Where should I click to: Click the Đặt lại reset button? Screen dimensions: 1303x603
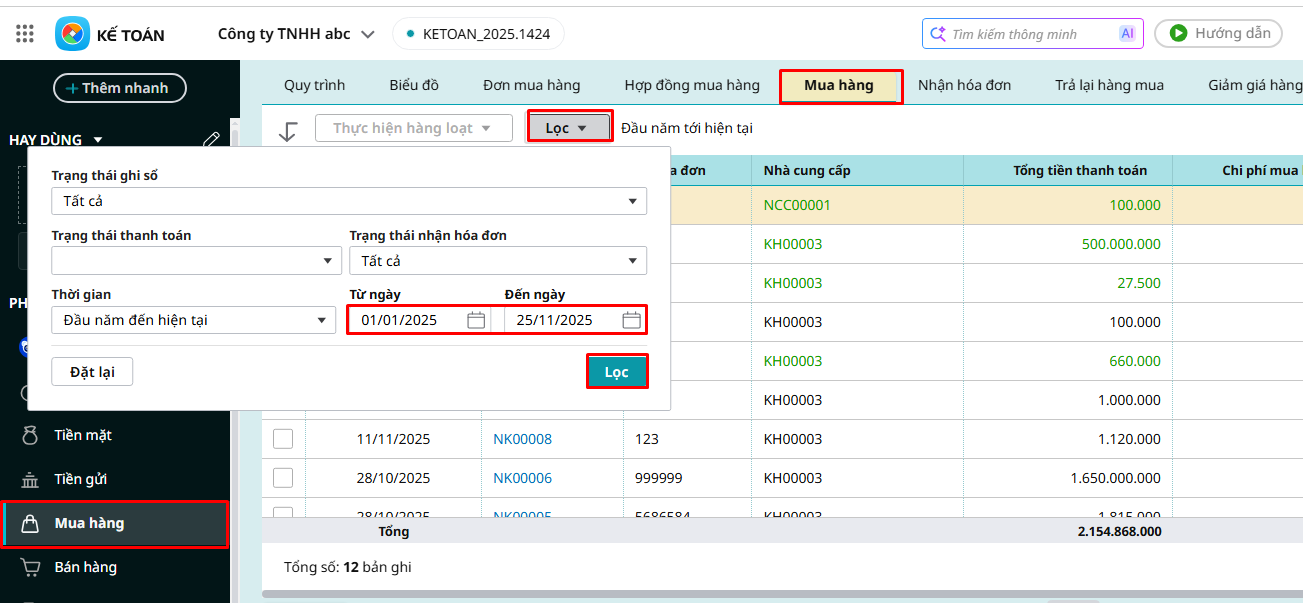92,372
